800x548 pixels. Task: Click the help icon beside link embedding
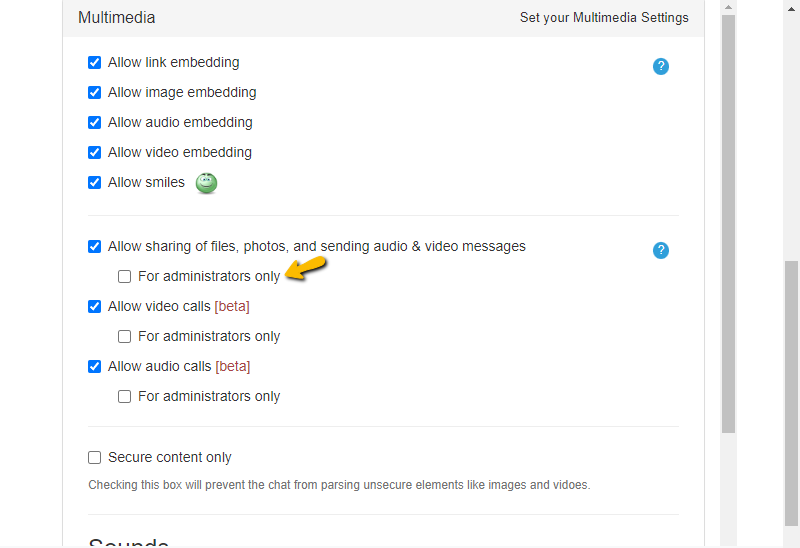660,66
